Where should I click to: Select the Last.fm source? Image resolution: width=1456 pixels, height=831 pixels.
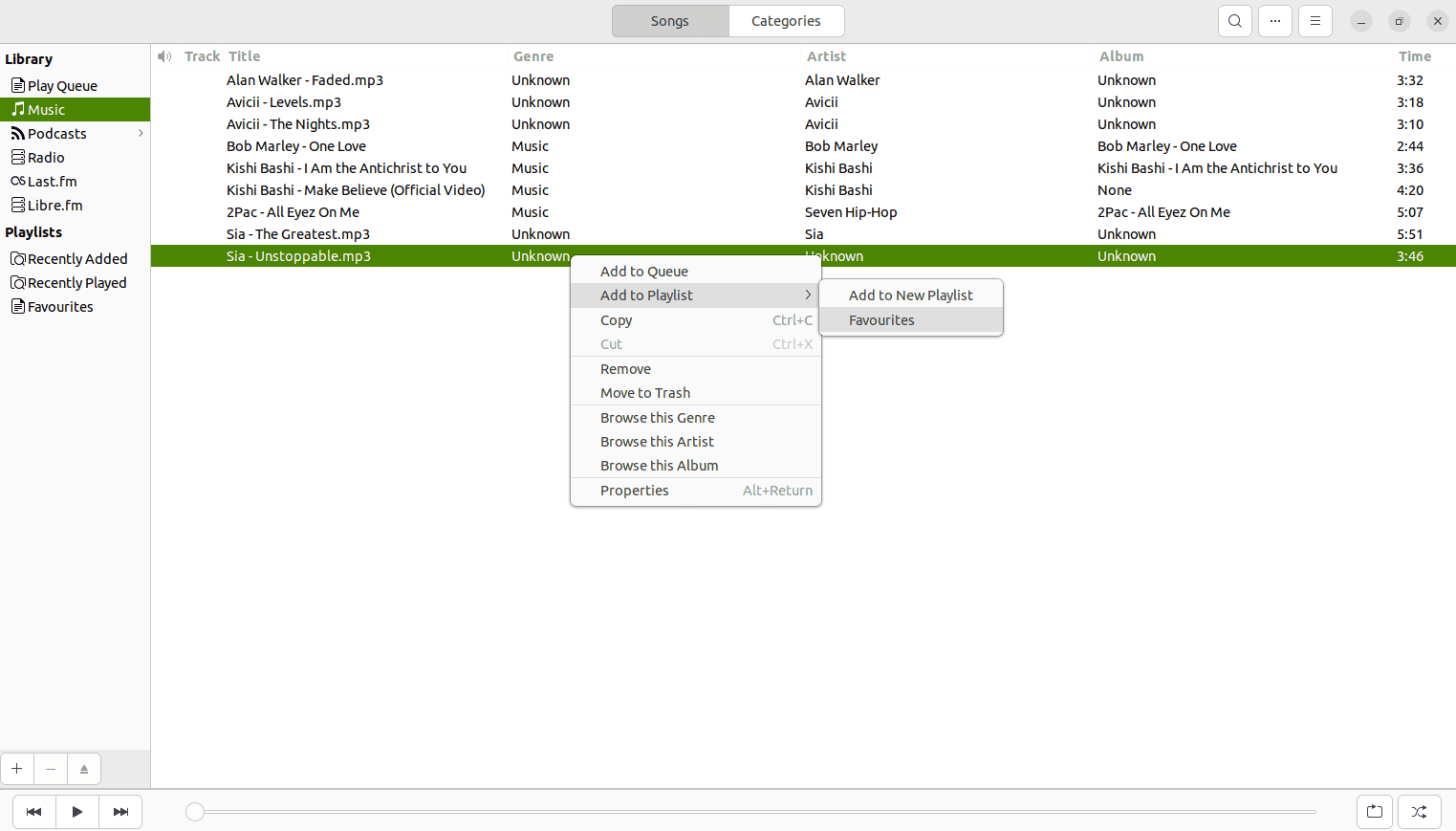point(52,181)
